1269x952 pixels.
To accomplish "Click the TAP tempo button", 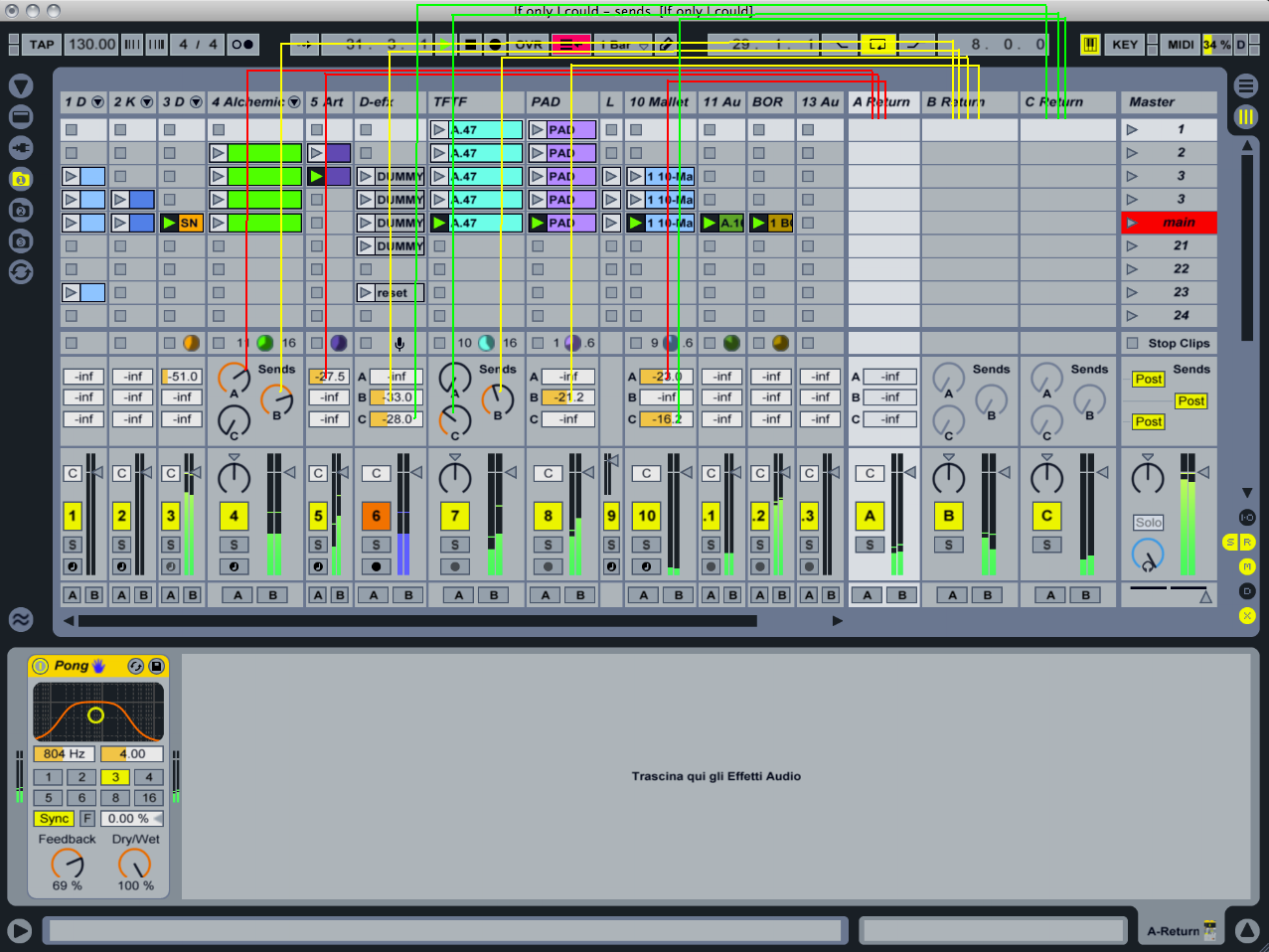I will pos(42,45).
